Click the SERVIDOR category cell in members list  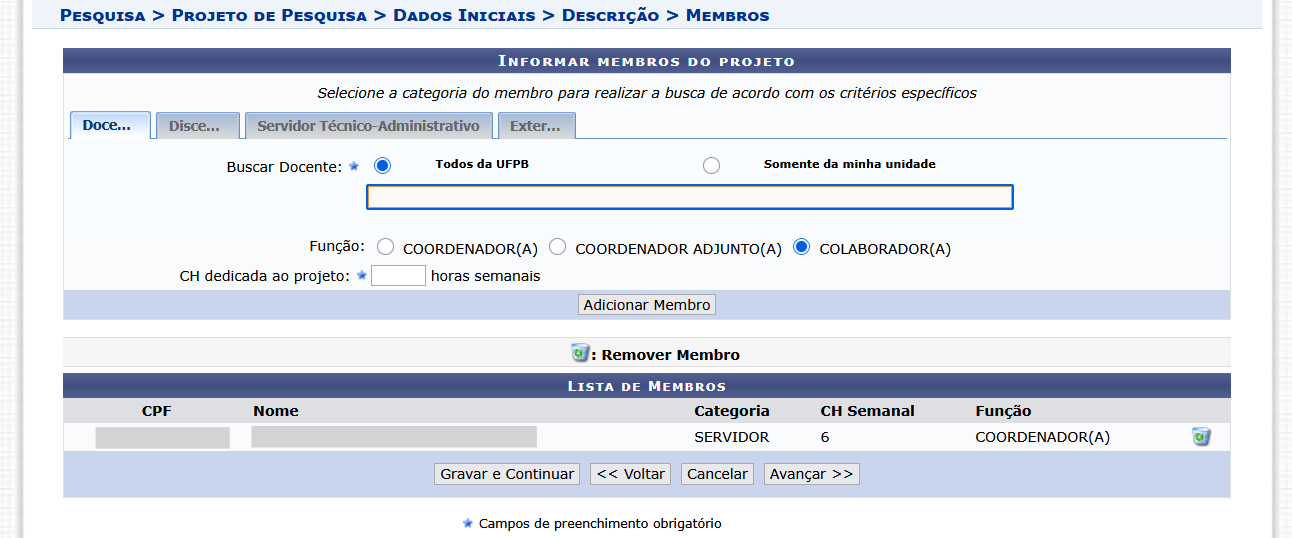click(731, 437)
